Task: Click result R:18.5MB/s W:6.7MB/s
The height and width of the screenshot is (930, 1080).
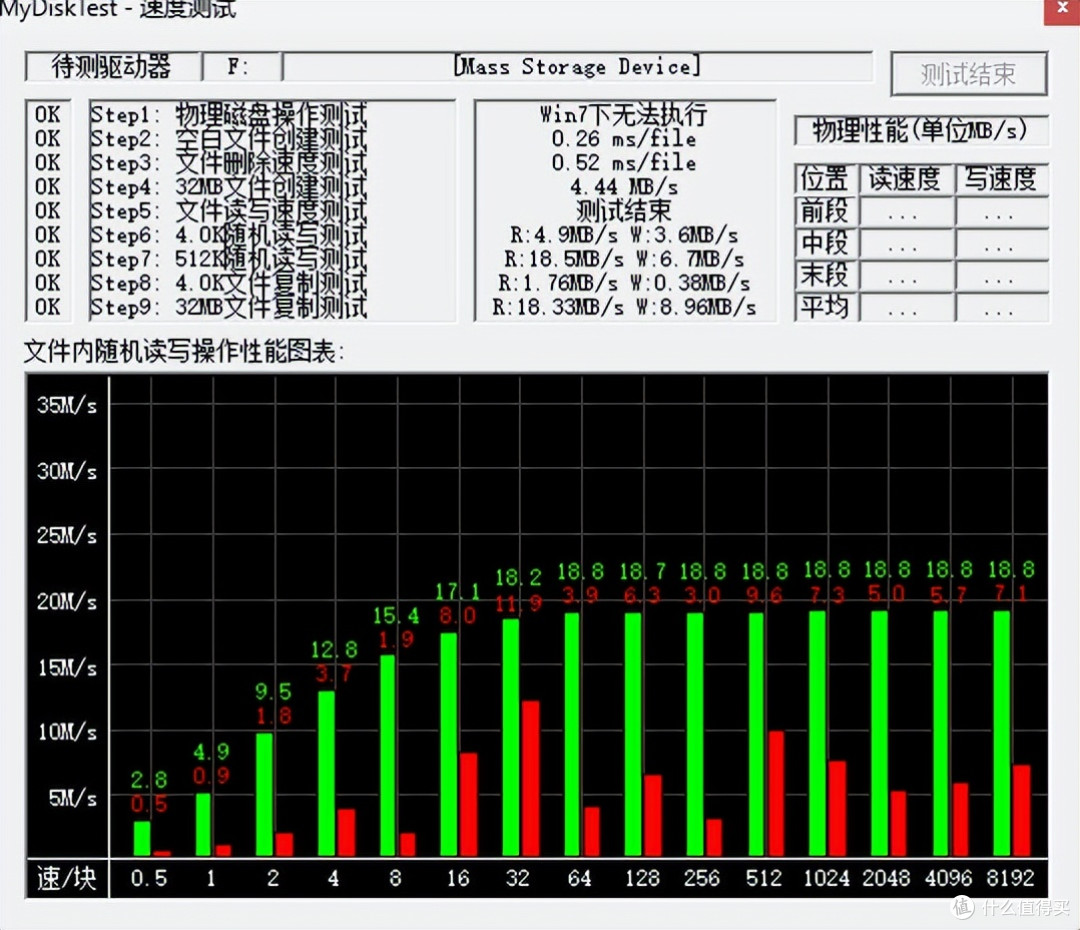Action: [623, 259]
